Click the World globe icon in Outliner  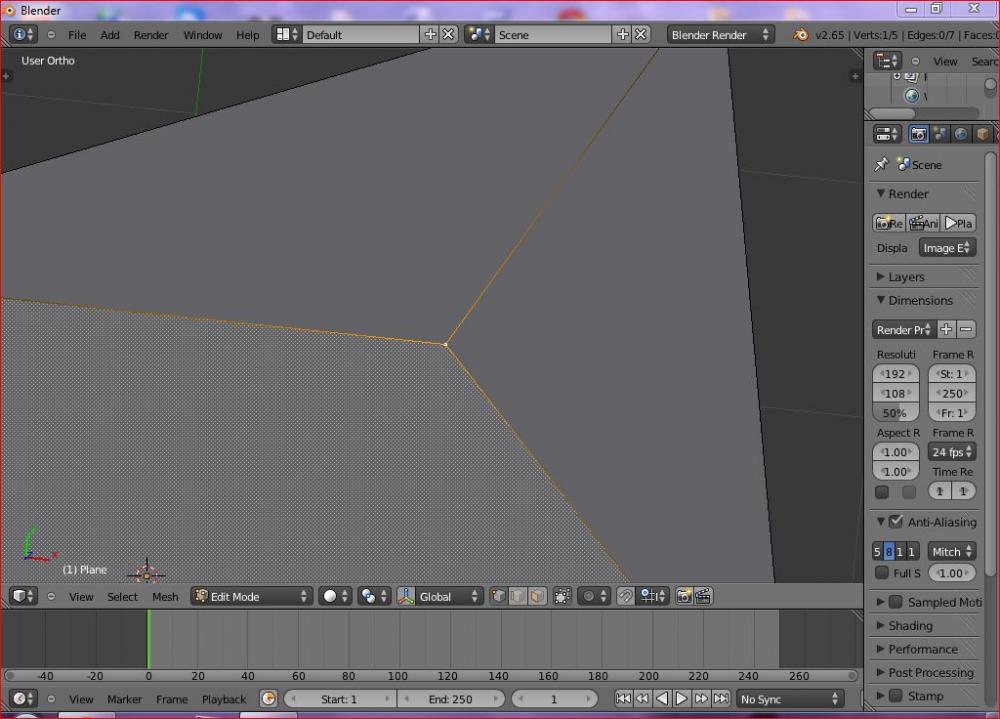point(912,96)
